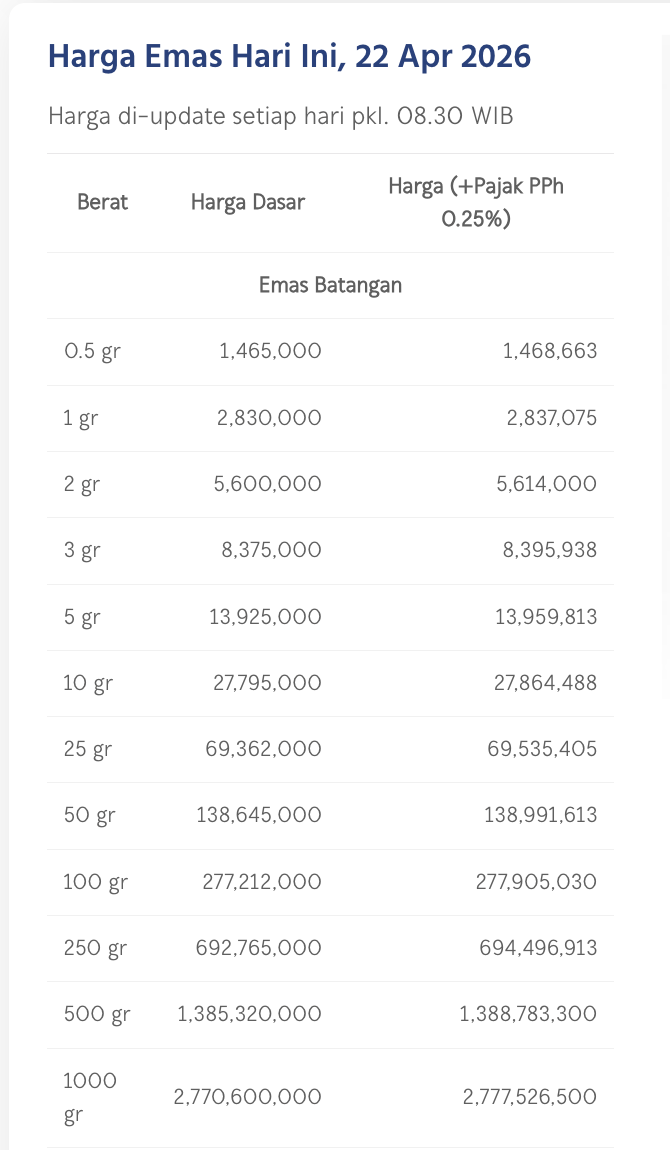Click the Berat column header
This screenshot has width=670, height=1150.
click(103, 202)
